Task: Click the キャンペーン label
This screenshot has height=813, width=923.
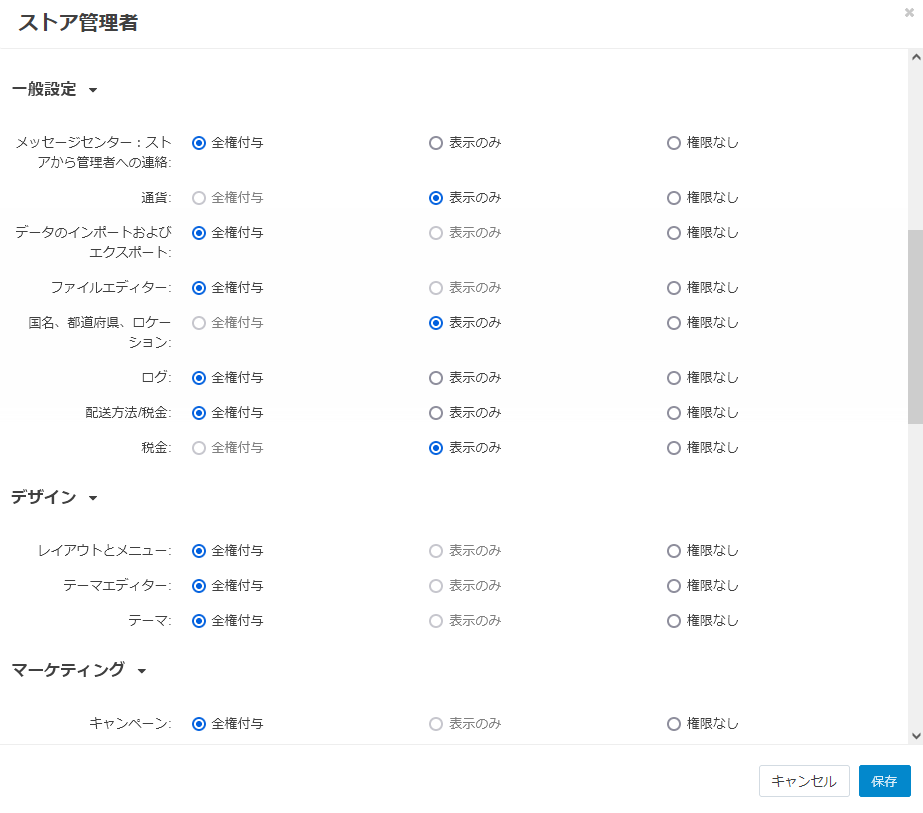Action: click(130, 723)
